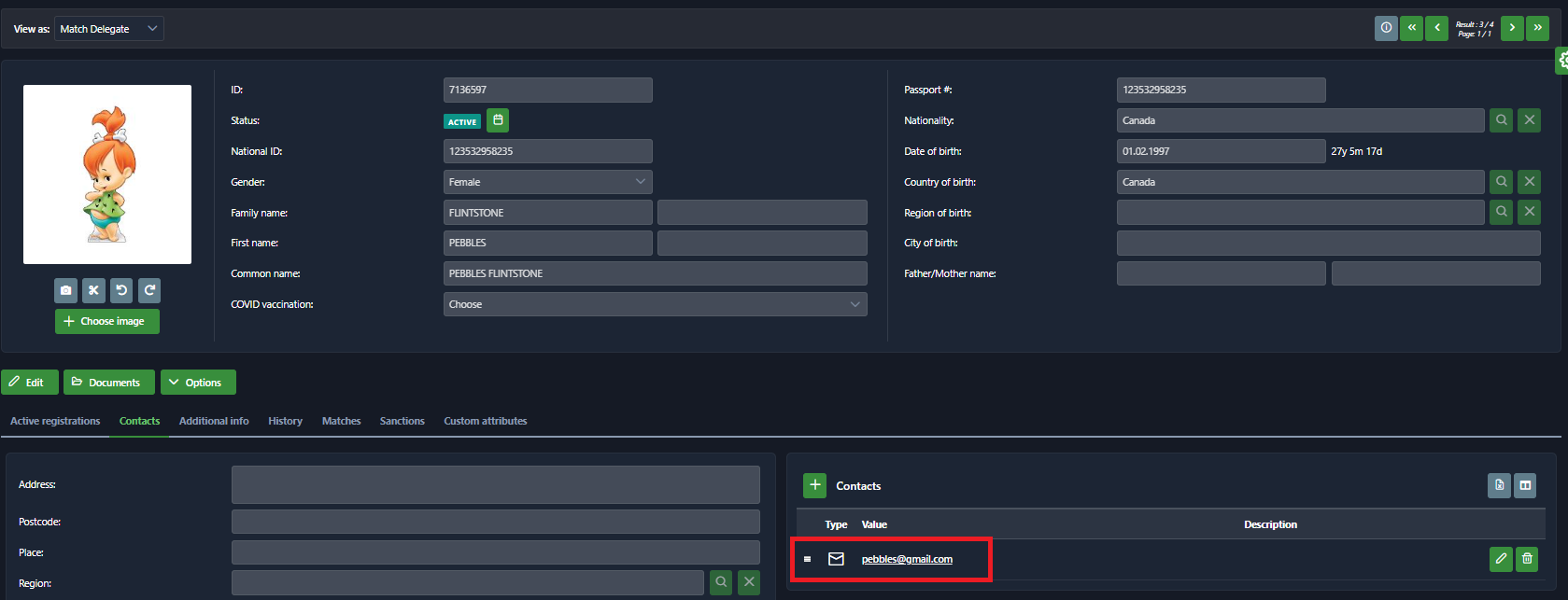Expand the Gender dropdown
This screenshot has height=600, width=1568.
pyautogui.click(x=547, y=182)
